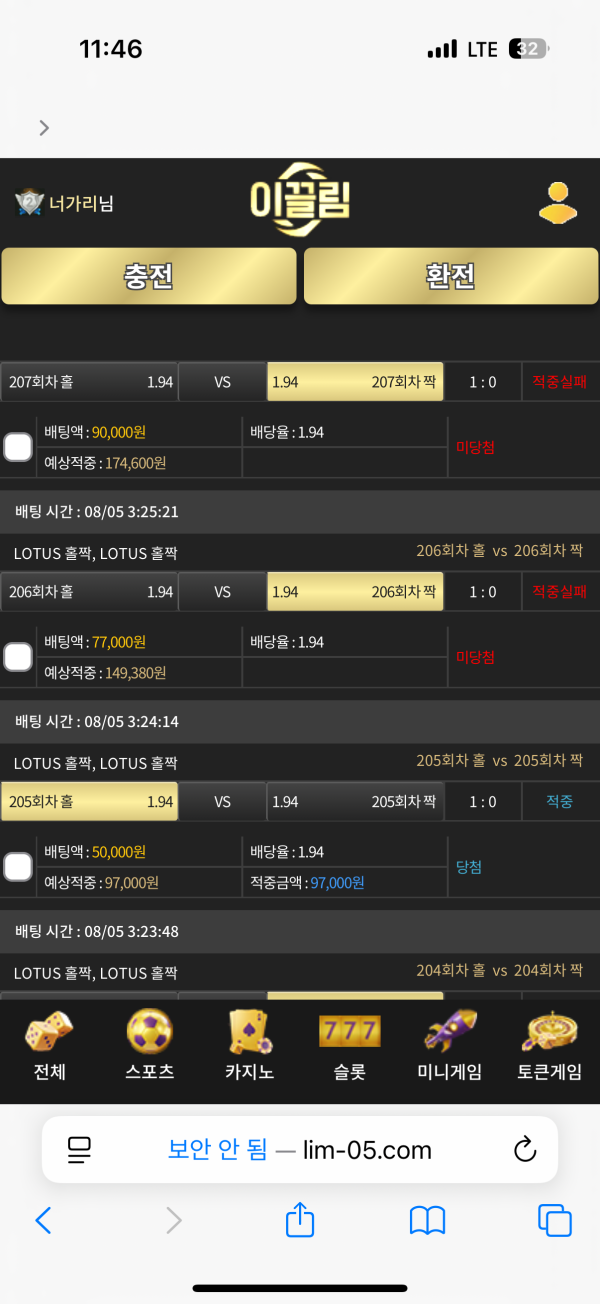Screen dimensions: 600x1304
Task: Check the 50,000원 bet checkbox
Action: [x=18, y=867]
